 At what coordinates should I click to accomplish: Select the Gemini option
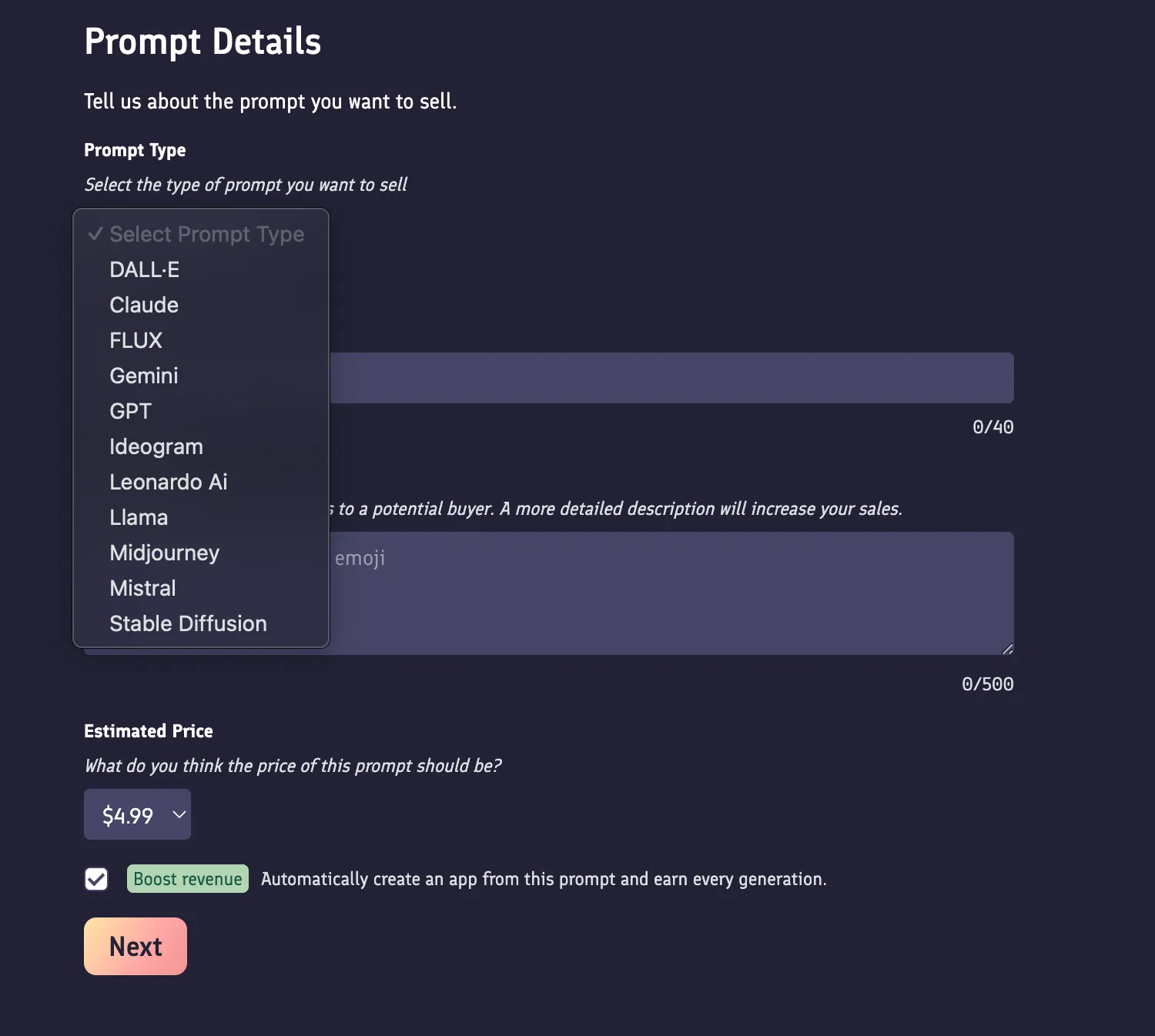(x=144, y=376)
